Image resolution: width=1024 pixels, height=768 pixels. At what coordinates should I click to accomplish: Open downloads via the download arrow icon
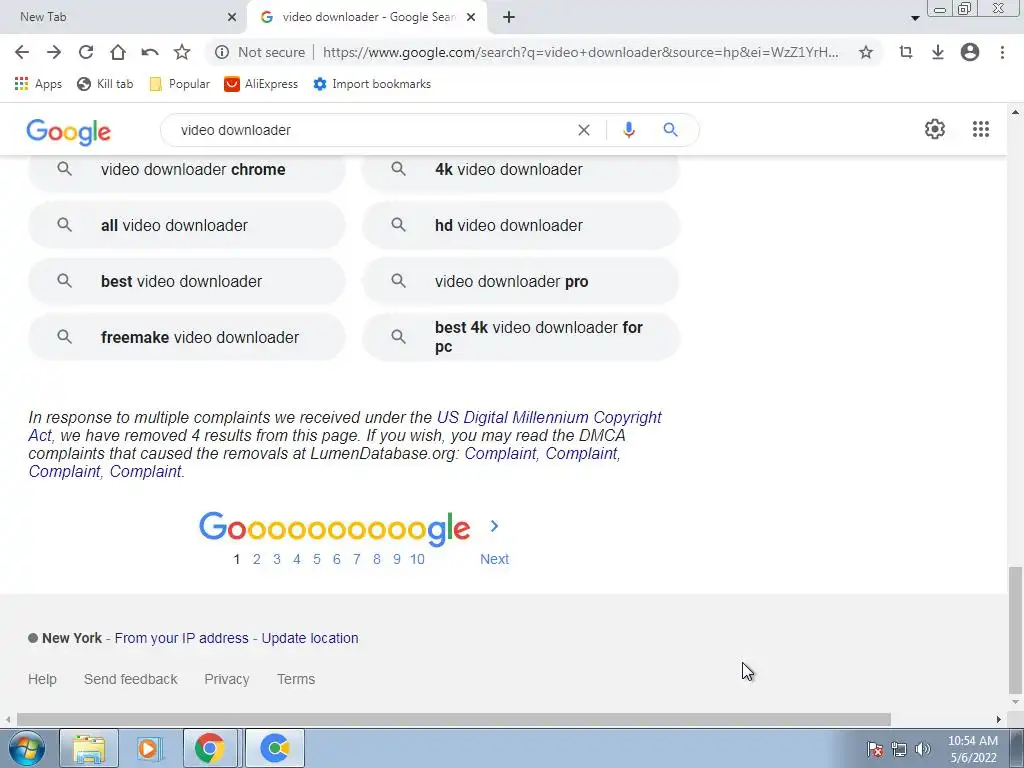938,52
